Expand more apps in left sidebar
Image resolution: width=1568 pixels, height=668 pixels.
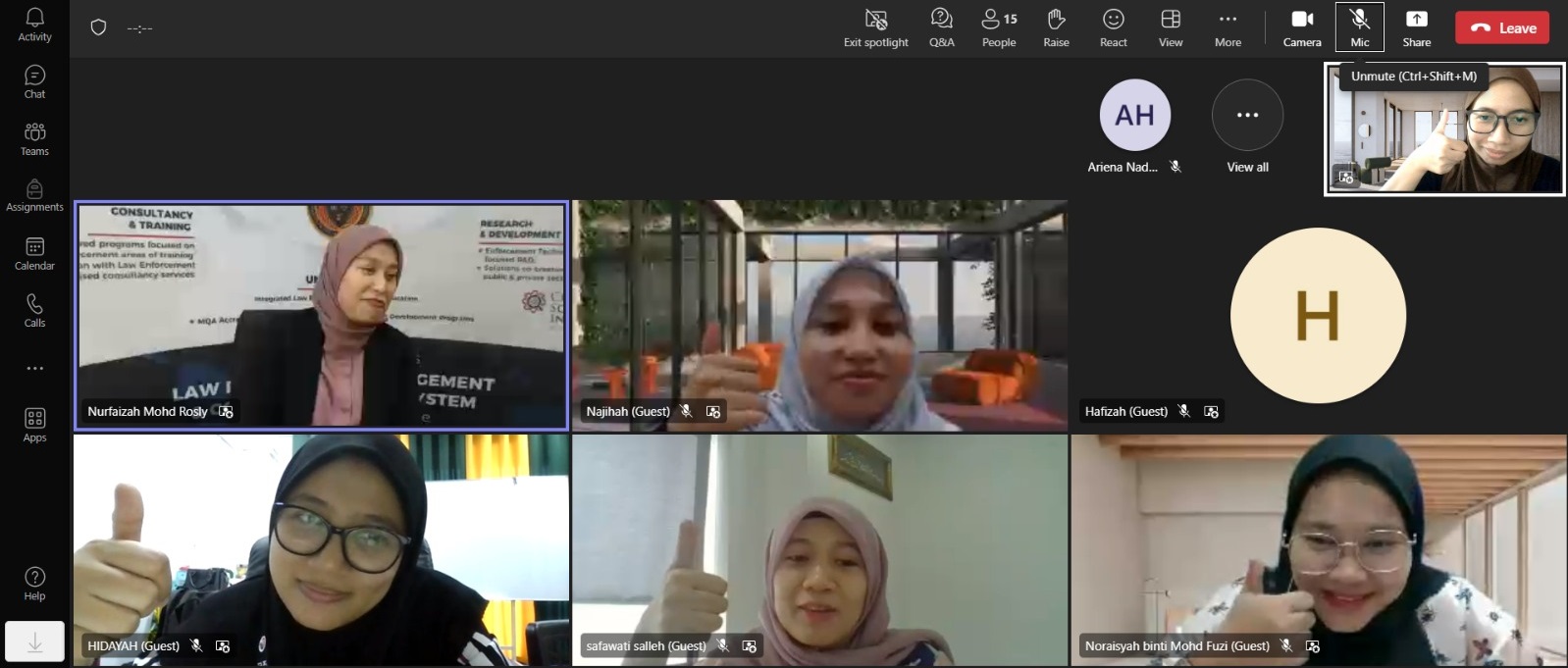click(34, 369)
